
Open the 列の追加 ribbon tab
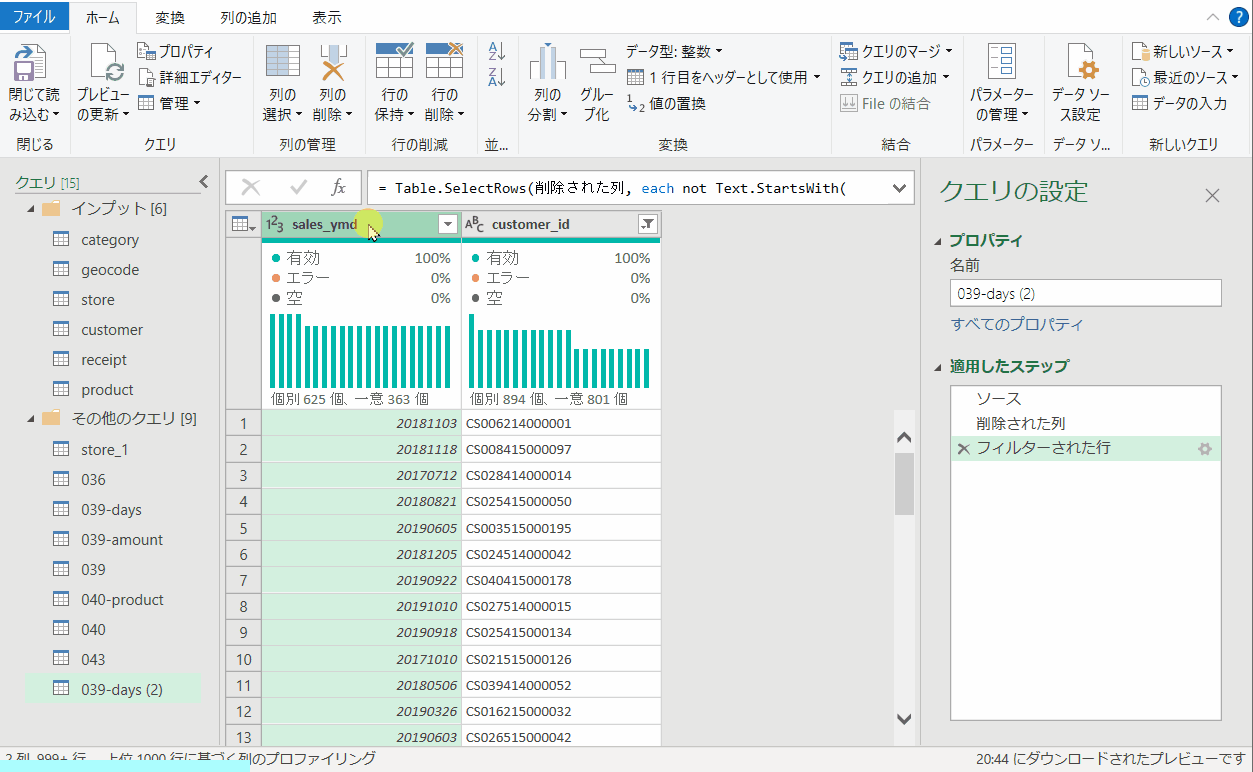pos(247,16)
